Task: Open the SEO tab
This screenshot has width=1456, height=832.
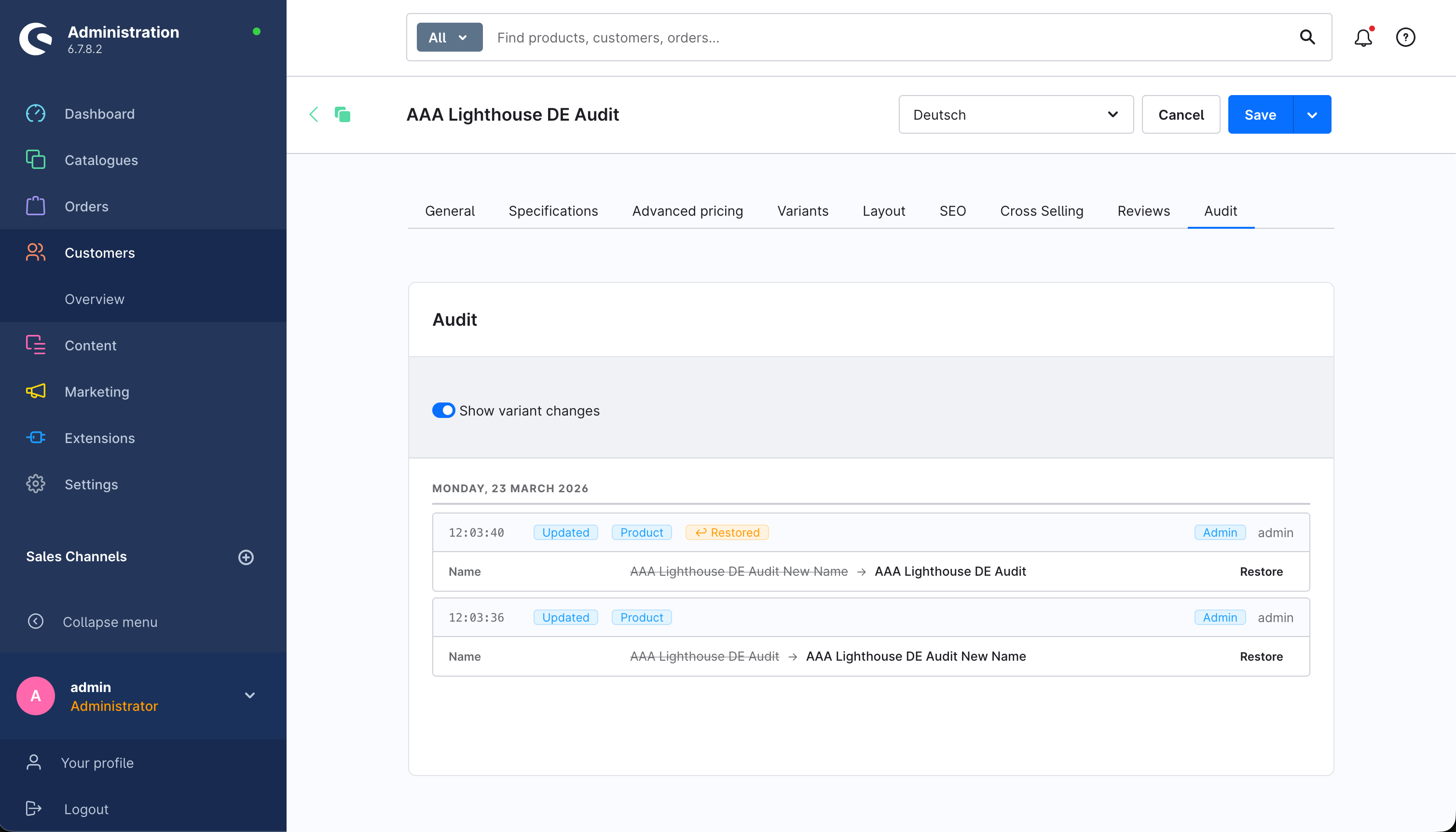Action: click(x=952, y=211)
